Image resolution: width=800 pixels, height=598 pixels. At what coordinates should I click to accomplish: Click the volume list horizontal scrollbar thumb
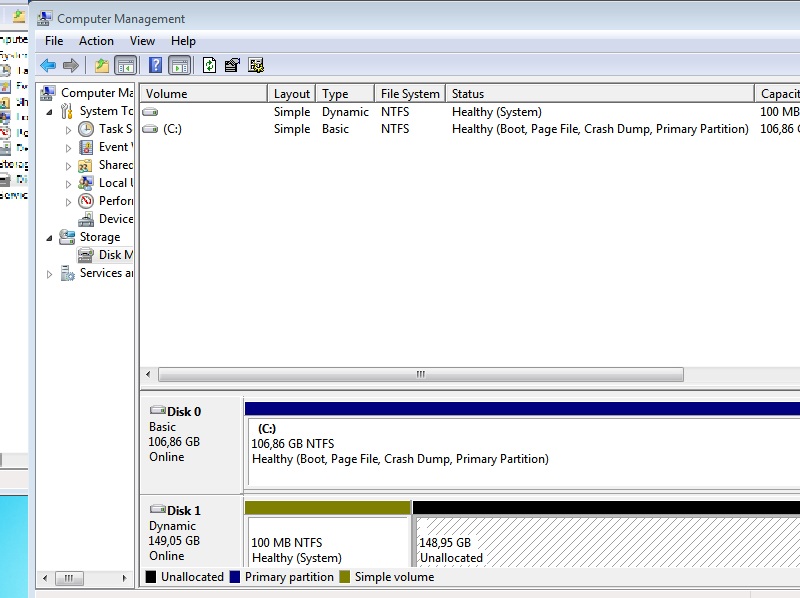point(421,375)
